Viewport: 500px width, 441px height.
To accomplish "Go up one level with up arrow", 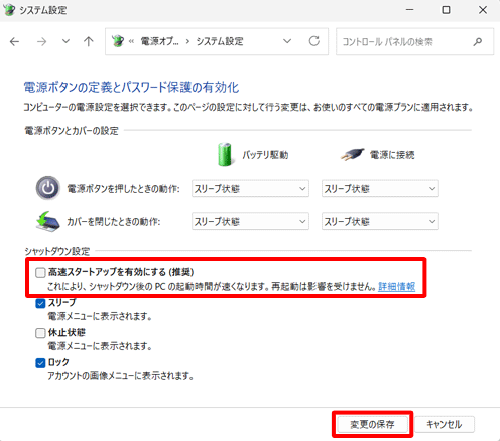I will click(x=88, y=41).
